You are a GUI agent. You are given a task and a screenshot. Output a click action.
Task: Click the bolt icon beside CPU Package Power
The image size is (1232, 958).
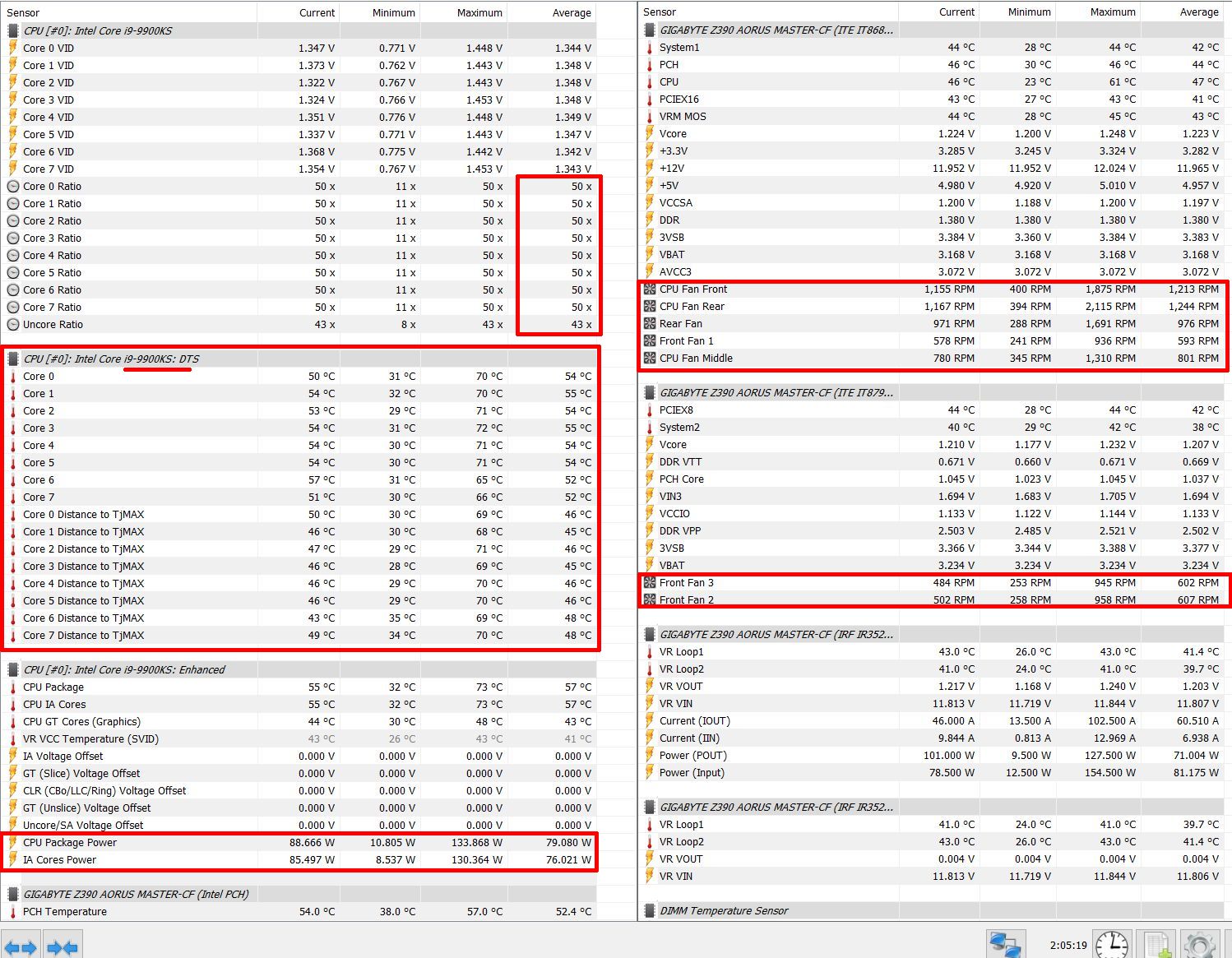13,843
